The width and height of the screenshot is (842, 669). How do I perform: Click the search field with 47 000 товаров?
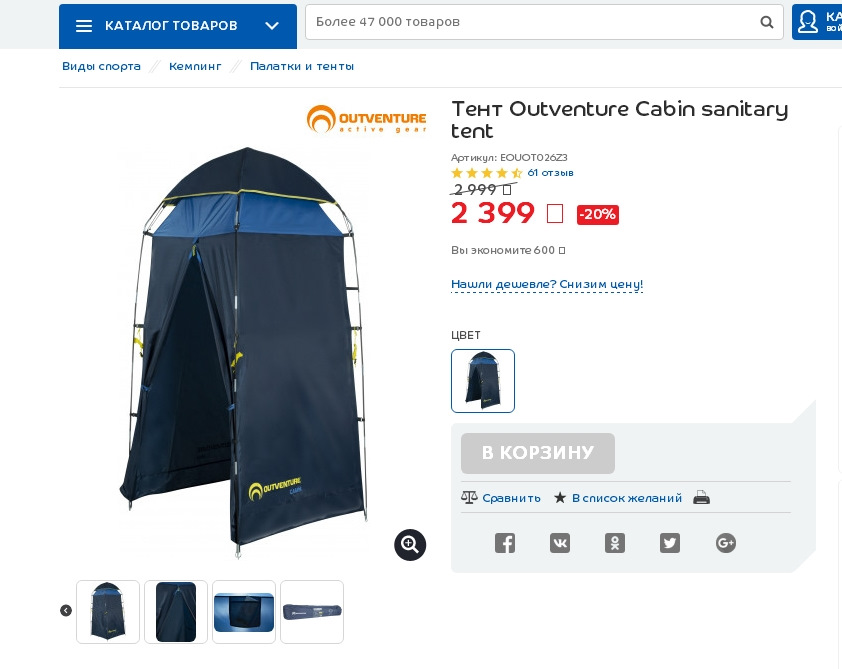click(x=544, y=22)
